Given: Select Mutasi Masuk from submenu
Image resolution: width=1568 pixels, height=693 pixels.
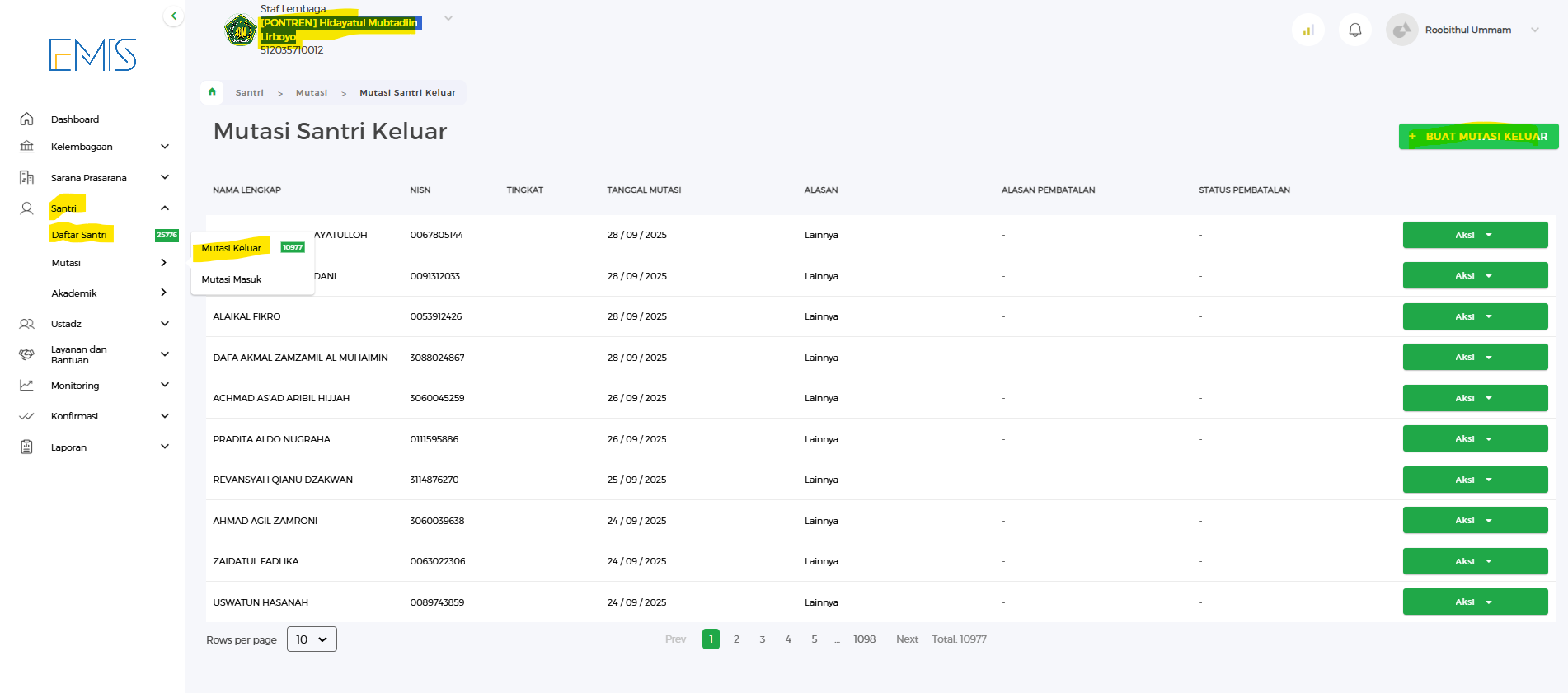Looking at the screenshot, I should click(232, 279).
